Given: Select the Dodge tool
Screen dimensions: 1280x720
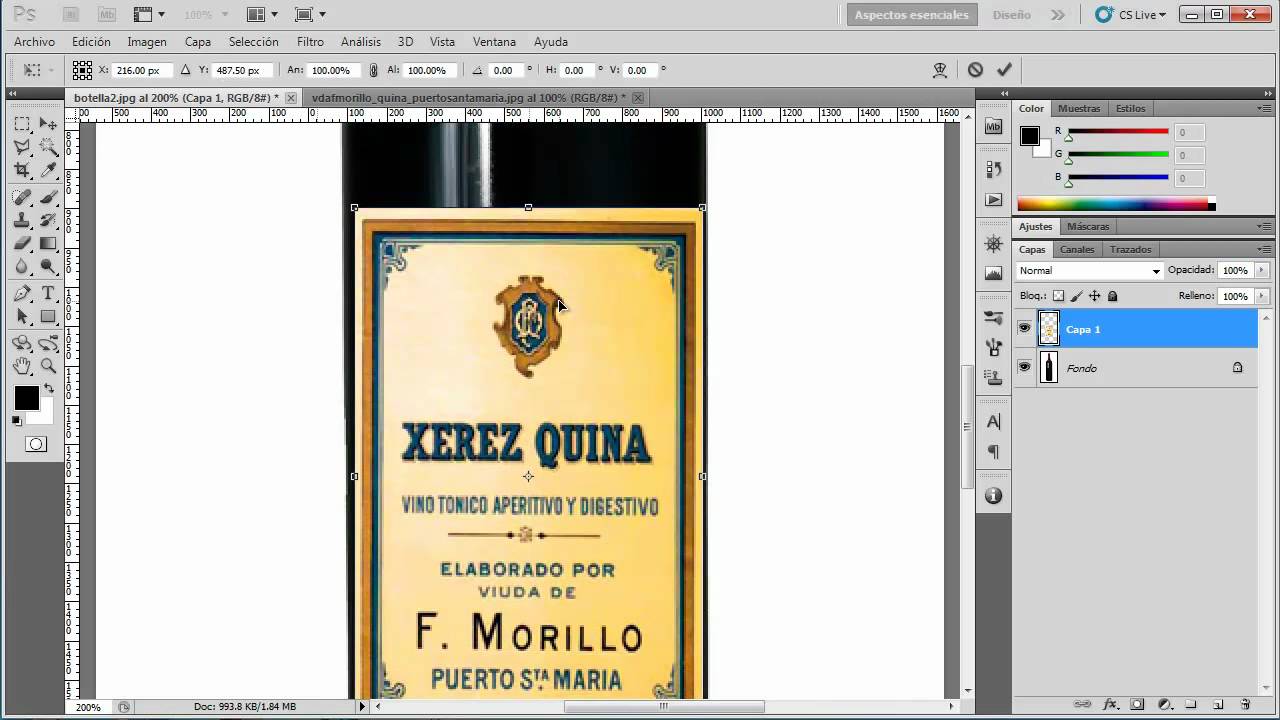Looking at the screenshot, I should coord(48,266).
